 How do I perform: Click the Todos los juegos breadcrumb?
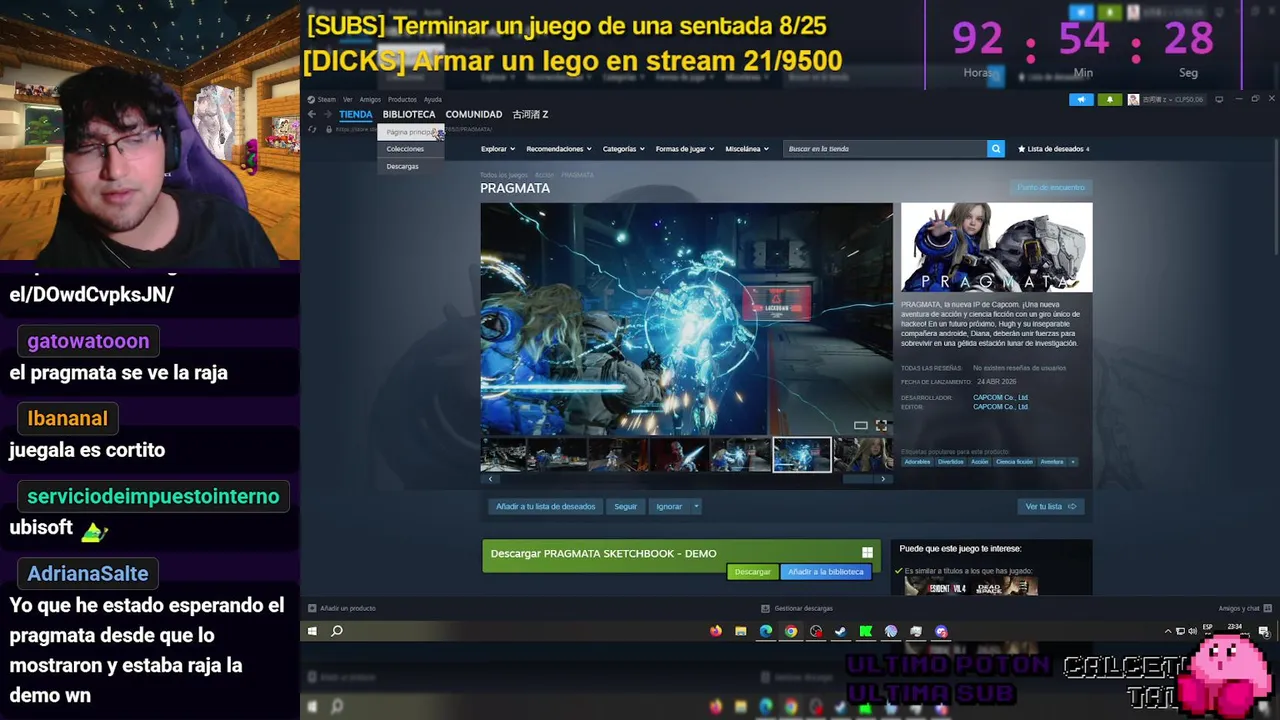point(504,175)
